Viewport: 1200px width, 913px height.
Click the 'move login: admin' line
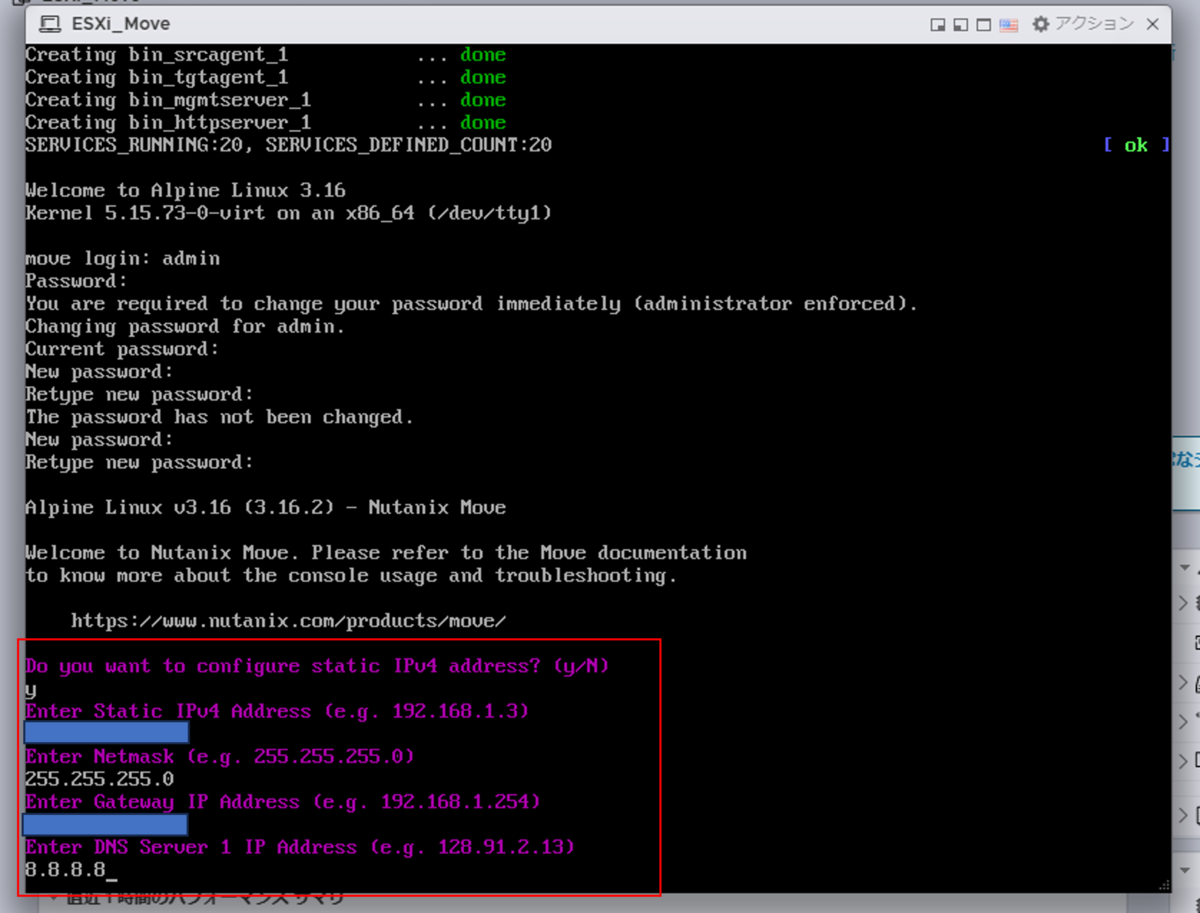tap(122, 258)
